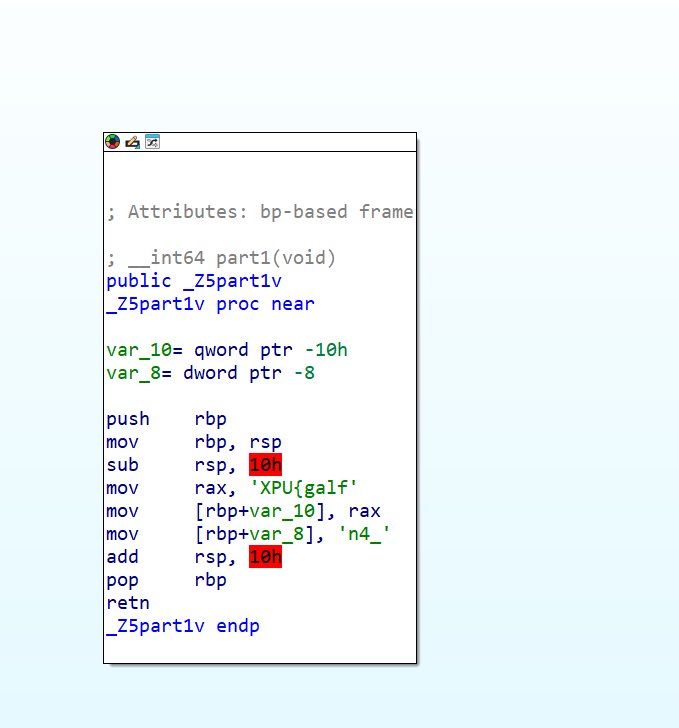Click the retn instruction
679x728 pixels.
click(128, 603)
